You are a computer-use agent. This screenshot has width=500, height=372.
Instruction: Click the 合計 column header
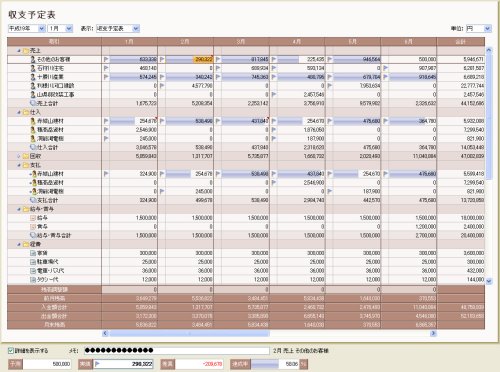click(x=460, y=42)
